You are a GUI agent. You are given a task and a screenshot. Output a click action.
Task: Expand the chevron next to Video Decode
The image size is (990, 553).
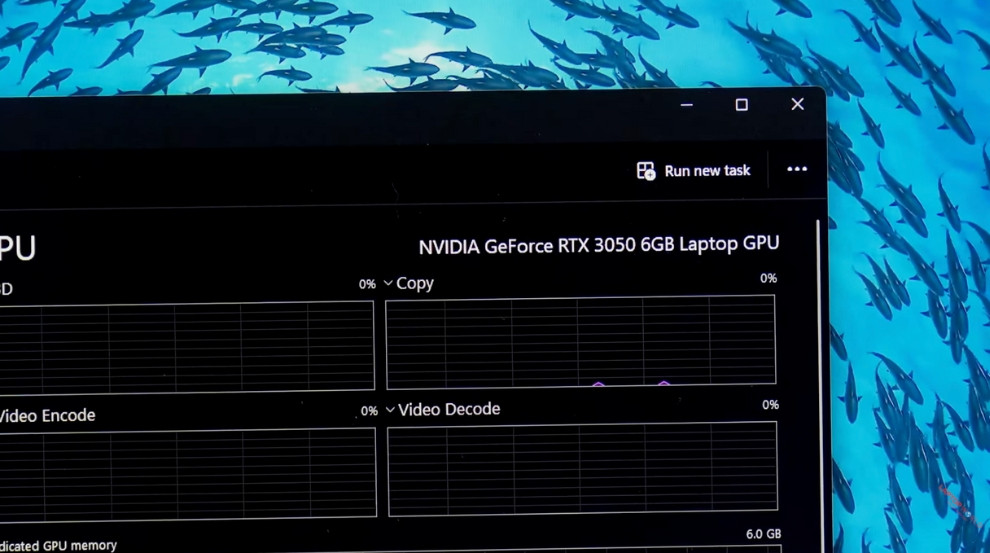click(390, 410)
